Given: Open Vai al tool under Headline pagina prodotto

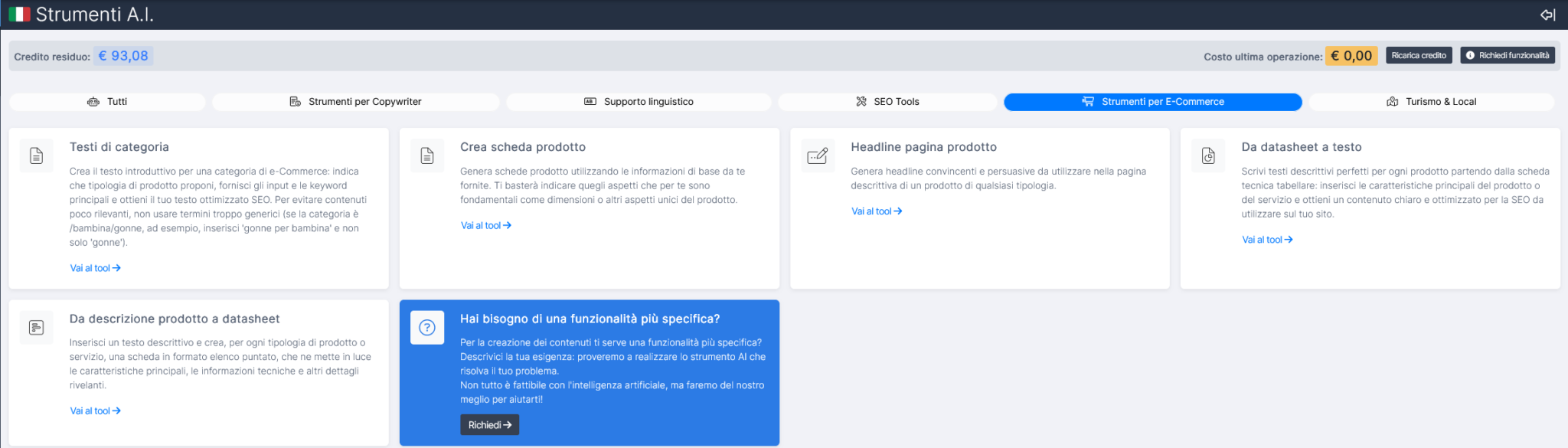Looking at the screenshot, I should click(x=877, y=211).
